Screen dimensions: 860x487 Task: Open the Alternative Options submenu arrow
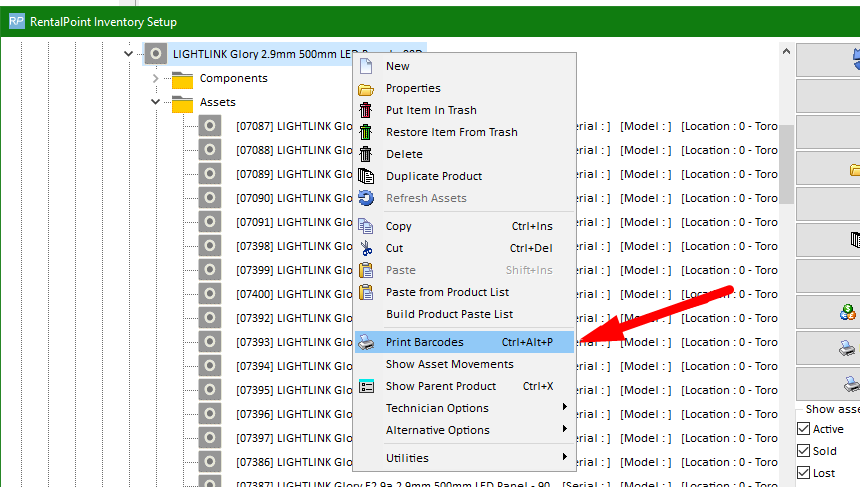click(564, 429)
